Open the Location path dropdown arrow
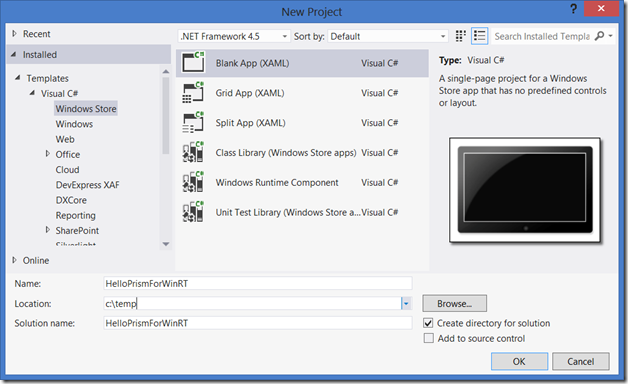This screenshot has height=384, width=628. click(406, 304)
